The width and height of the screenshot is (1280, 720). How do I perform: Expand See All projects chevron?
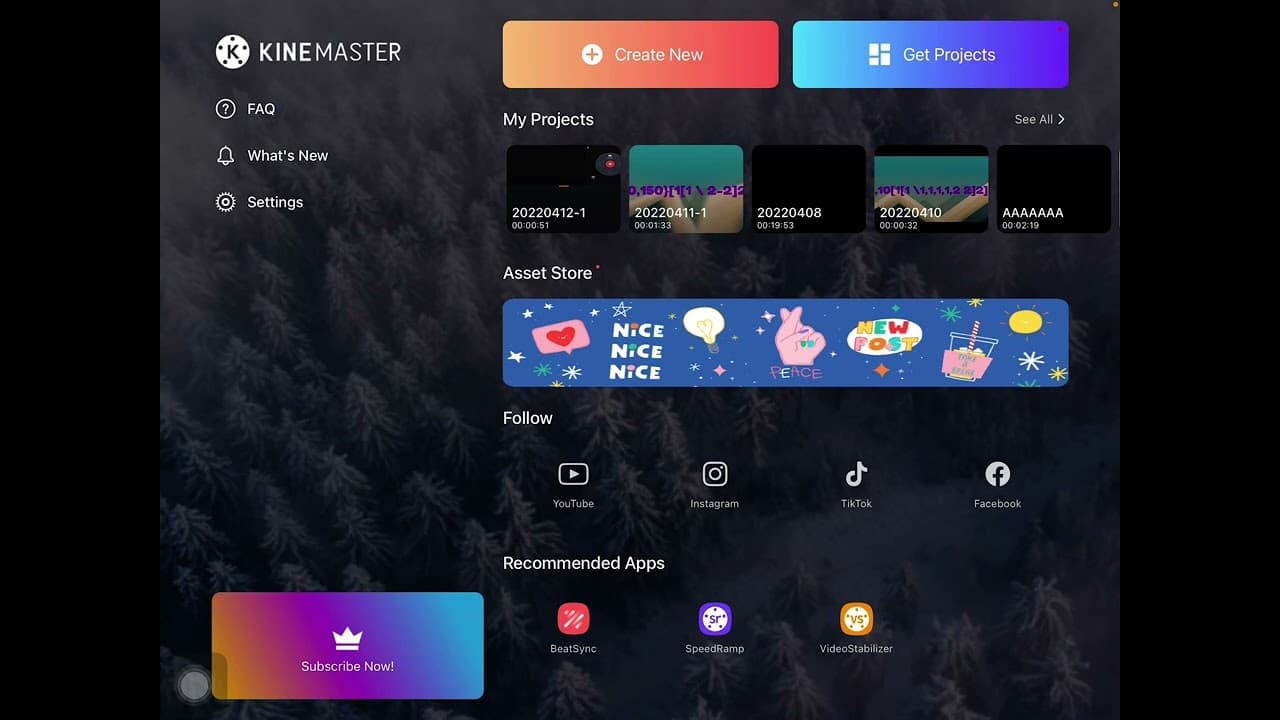(1061, 119)
